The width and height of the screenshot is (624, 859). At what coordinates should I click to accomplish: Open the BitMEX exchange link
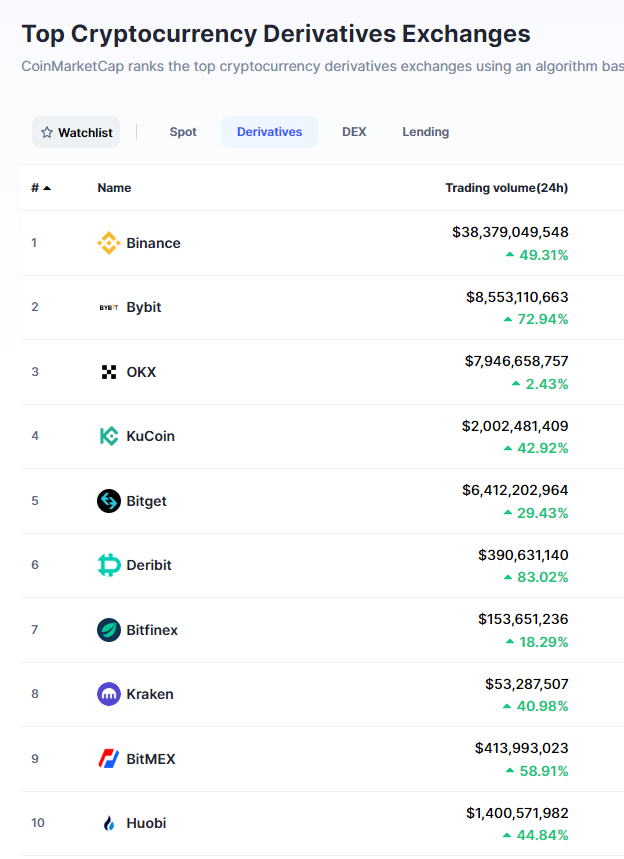coord(151,759)
